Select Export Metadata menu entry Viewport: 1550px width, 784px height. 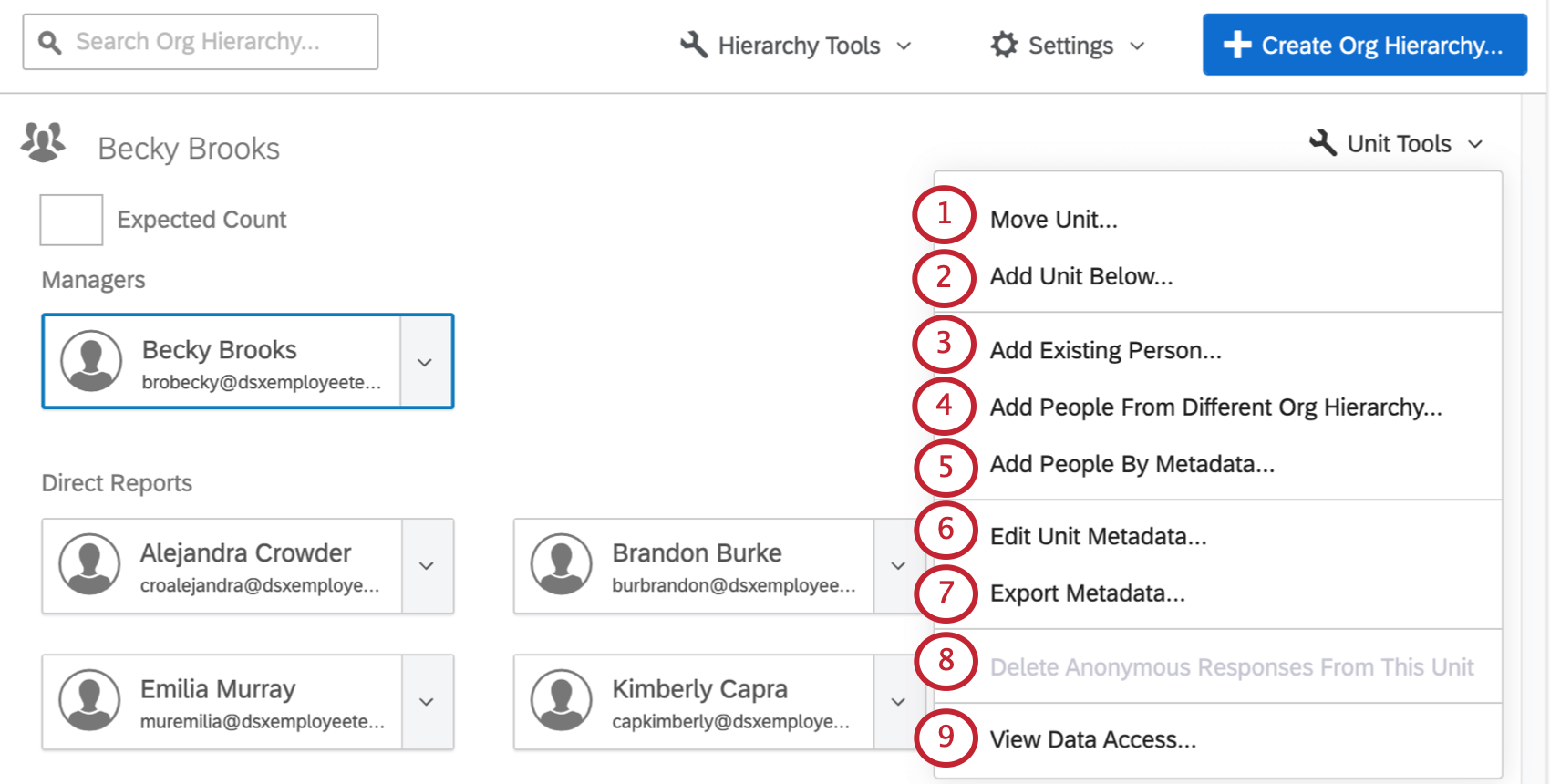click(1087, 593)
